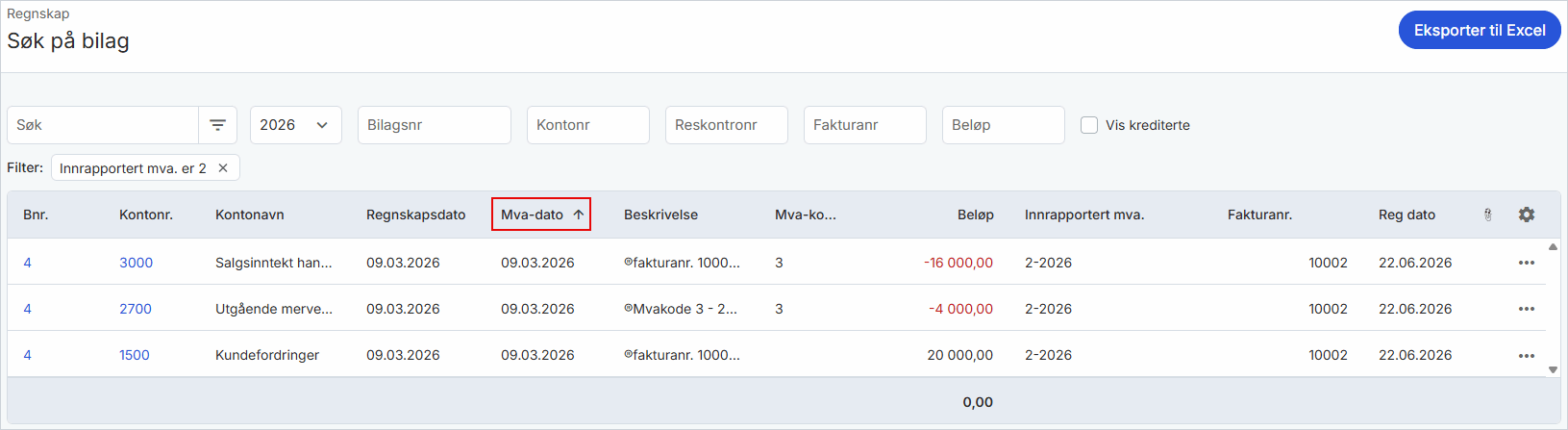Open table column settings gear
This screenshot has width=1568, height=430.
pos(1527,215)
